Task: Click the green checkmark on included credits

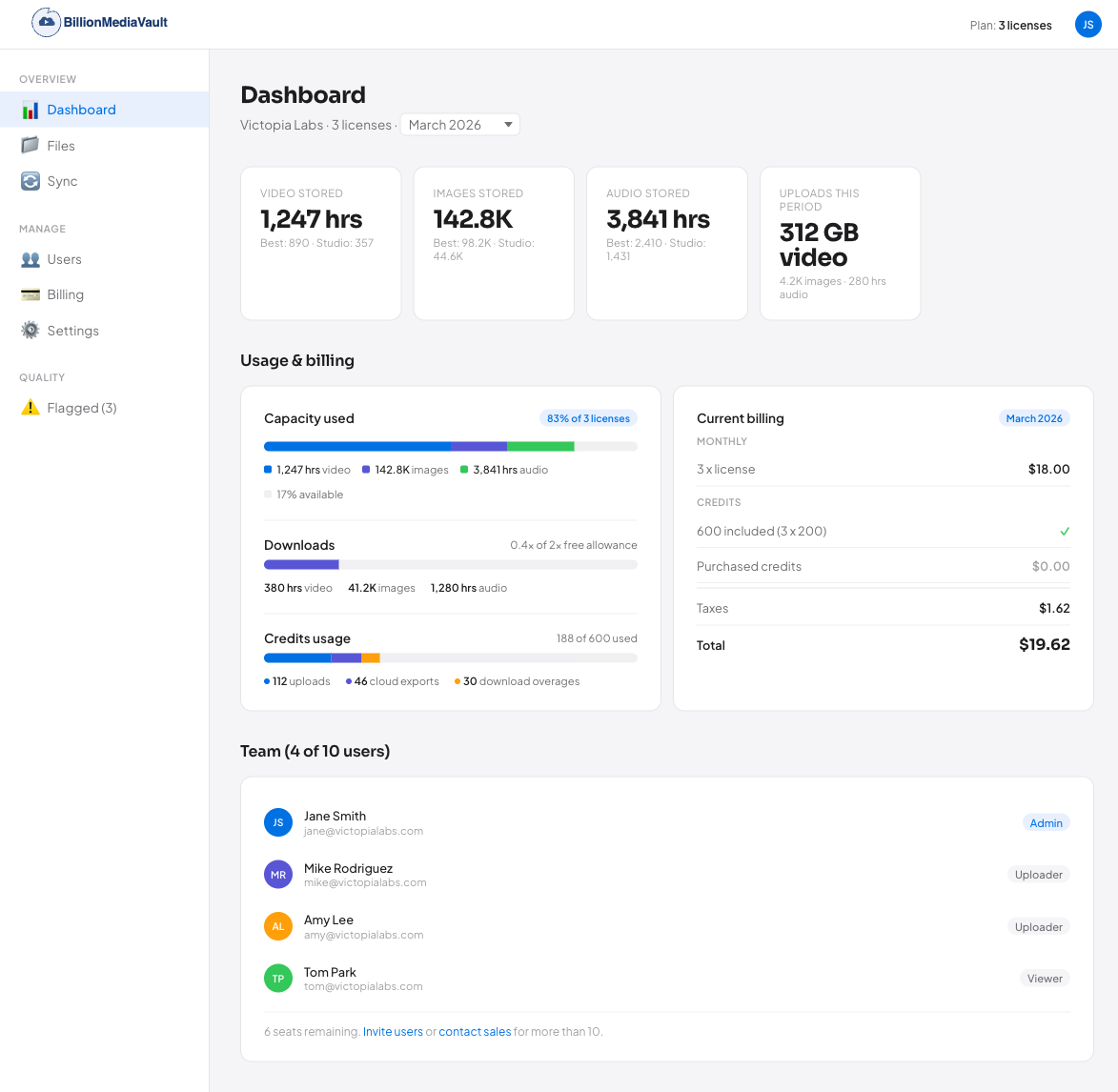Action: [x=1066, y=531]
